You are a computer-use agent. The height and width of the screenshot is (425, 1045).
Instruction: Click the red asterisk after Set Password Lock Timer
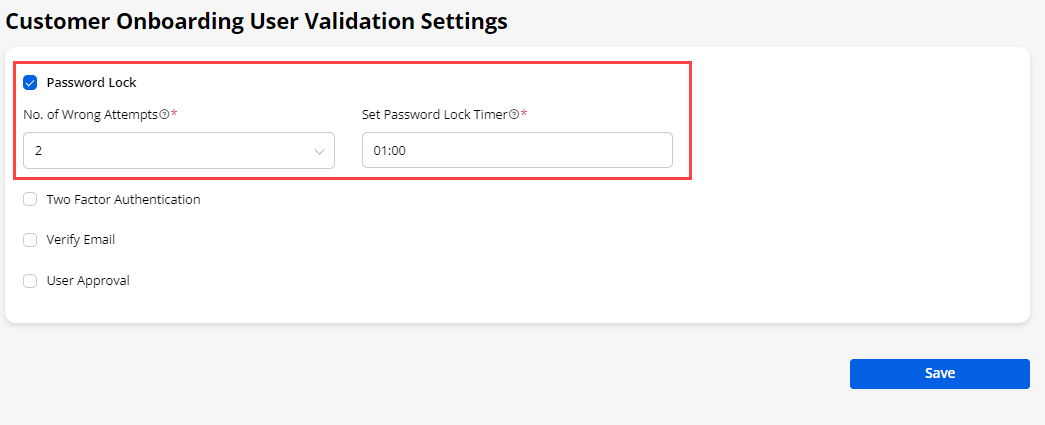(524, 115)
